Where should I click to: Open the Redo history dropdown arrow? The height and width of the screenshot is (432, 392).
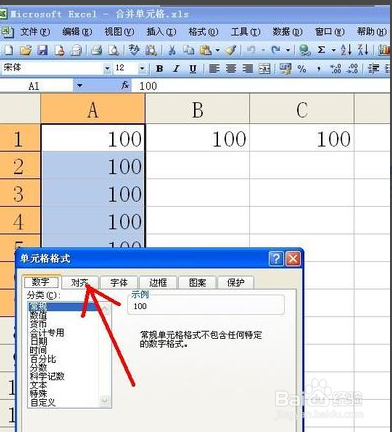tap(288, 50)
